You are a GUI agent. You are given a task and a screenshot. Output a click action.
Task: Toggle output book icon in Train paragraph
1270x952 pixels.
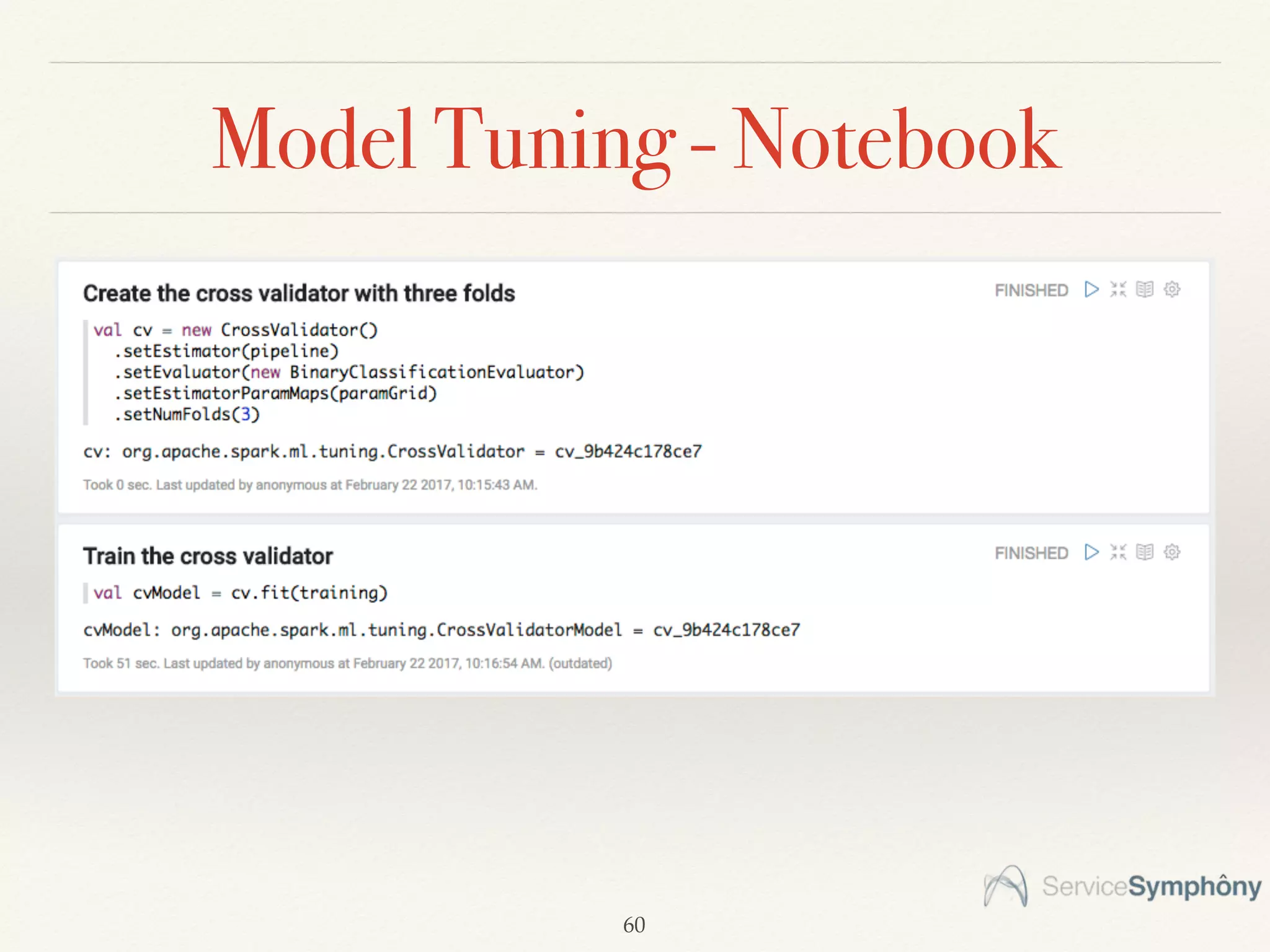[x=1145, y=552]
